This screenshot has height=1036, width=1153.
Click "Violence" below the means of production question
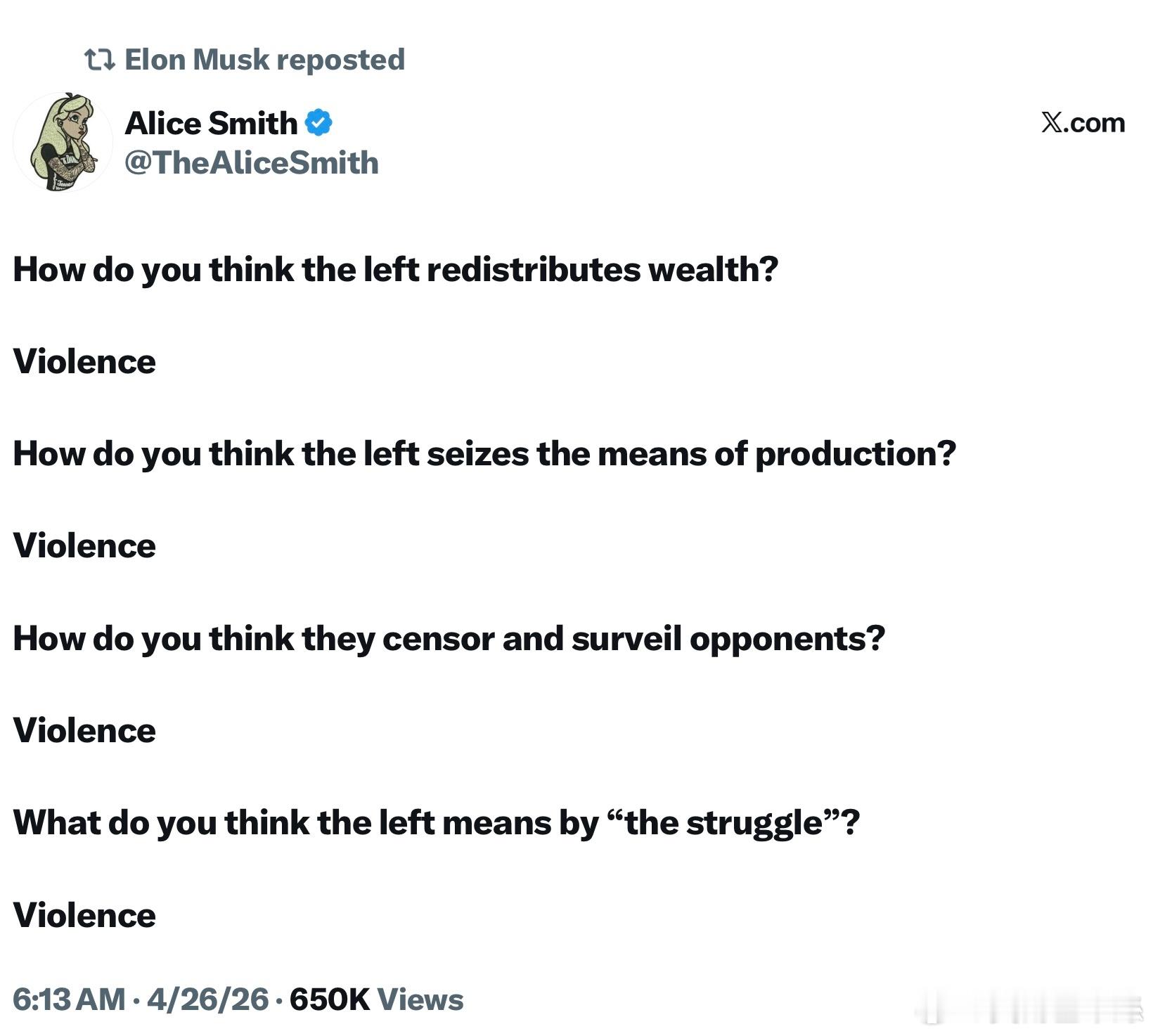[84, 546]
